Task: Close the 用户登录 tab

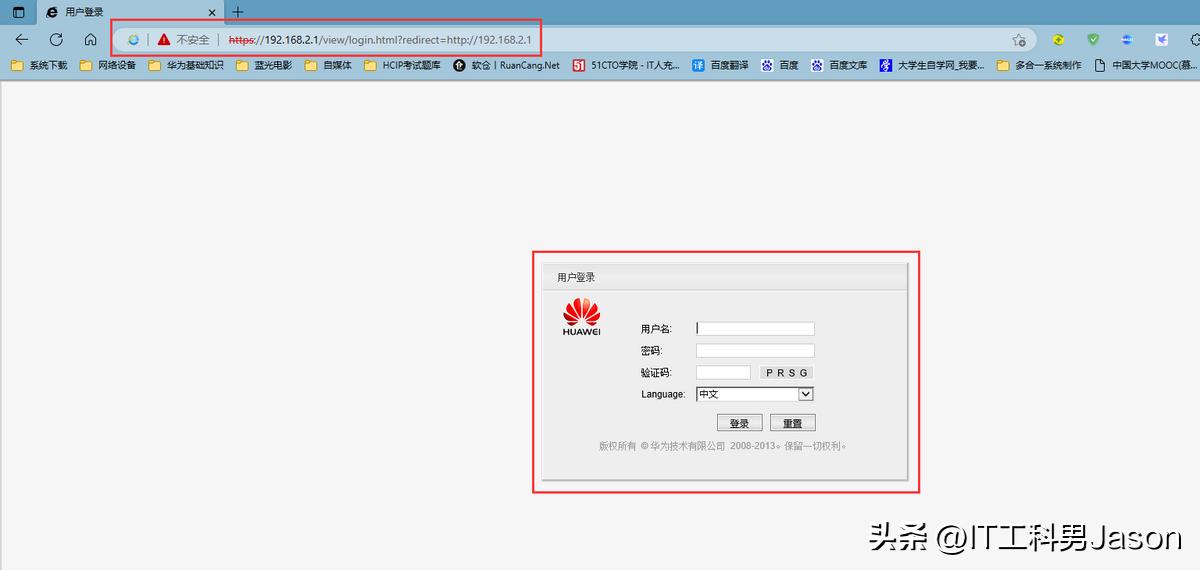Action: click(x=212, y=12)
